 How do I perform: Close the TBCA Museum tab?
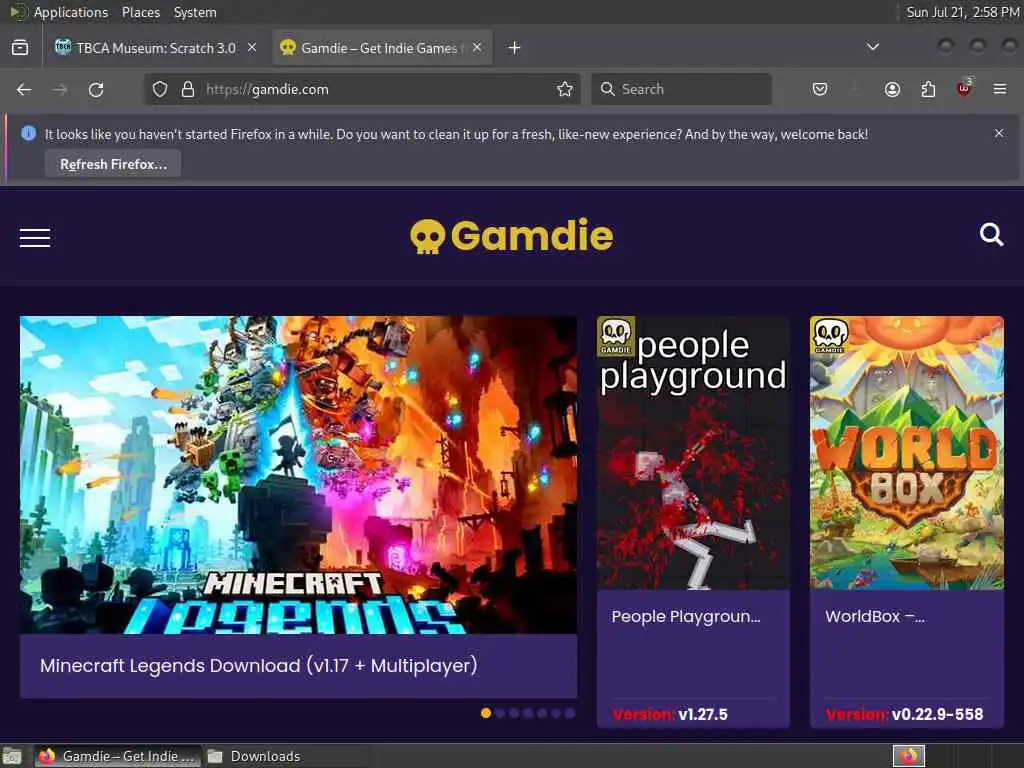coord(252,48)
